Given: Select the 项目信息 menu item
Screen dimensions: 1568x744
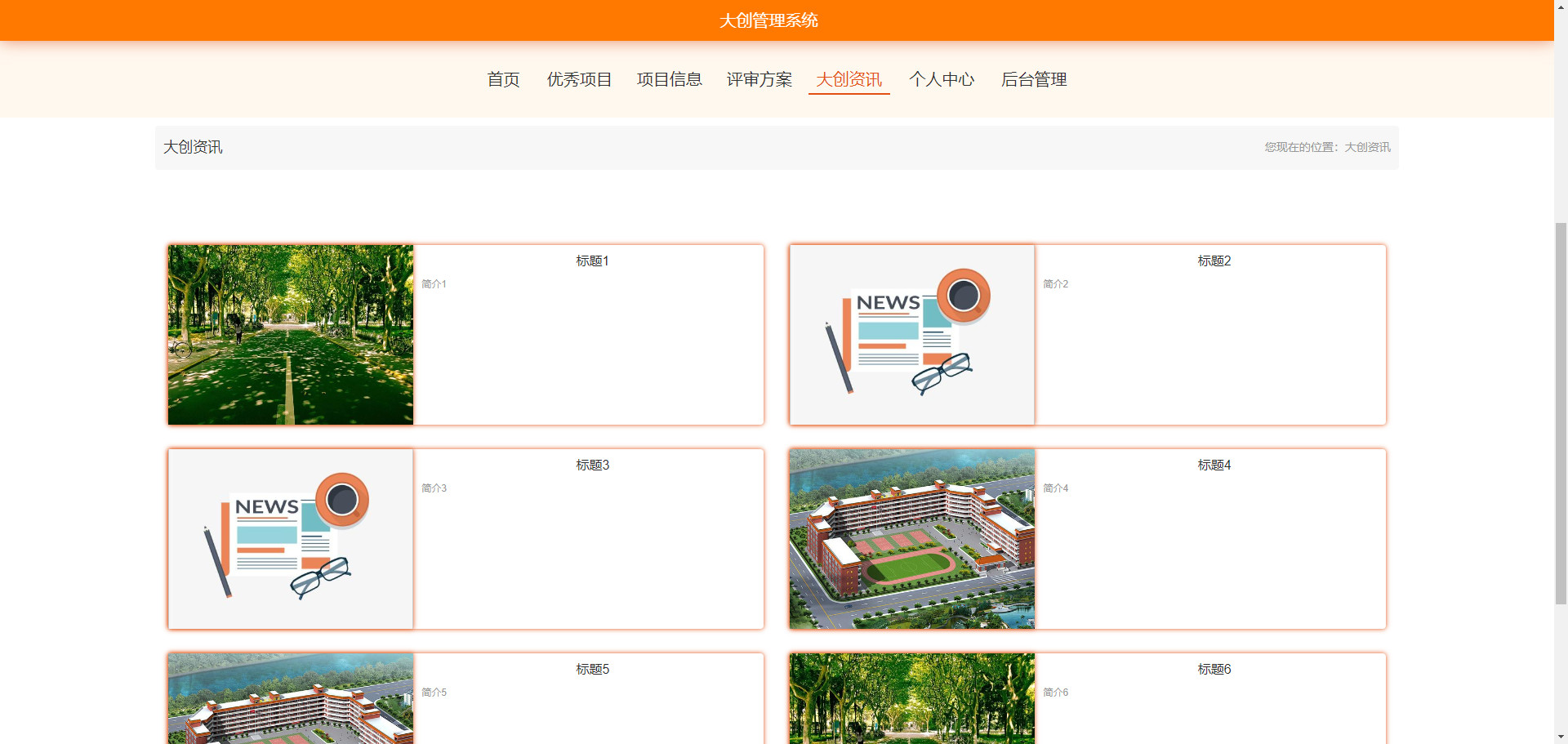Looking at the screenshot, I should (669, 79).
